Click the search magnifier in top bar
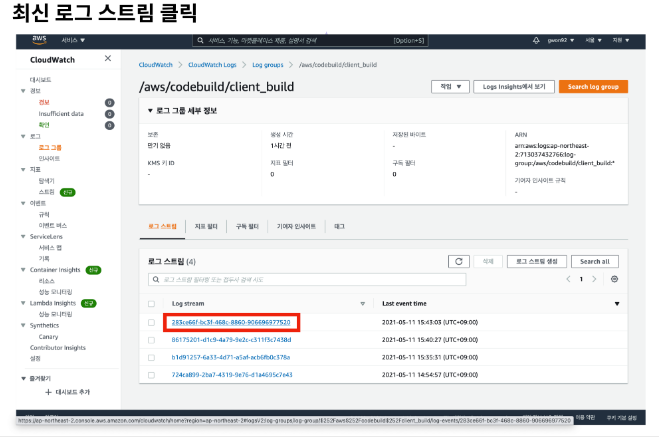This screenshot has width=659, height=439. (200, 40)
